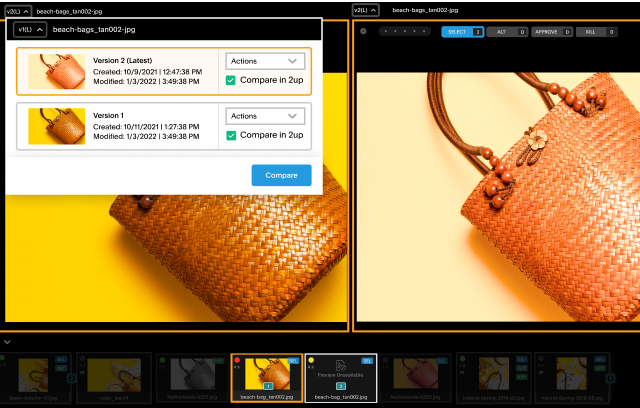Click the SEL tag on orange-bordered thumbnail
The width and height of the screenshot is (640, 408).
293,361
